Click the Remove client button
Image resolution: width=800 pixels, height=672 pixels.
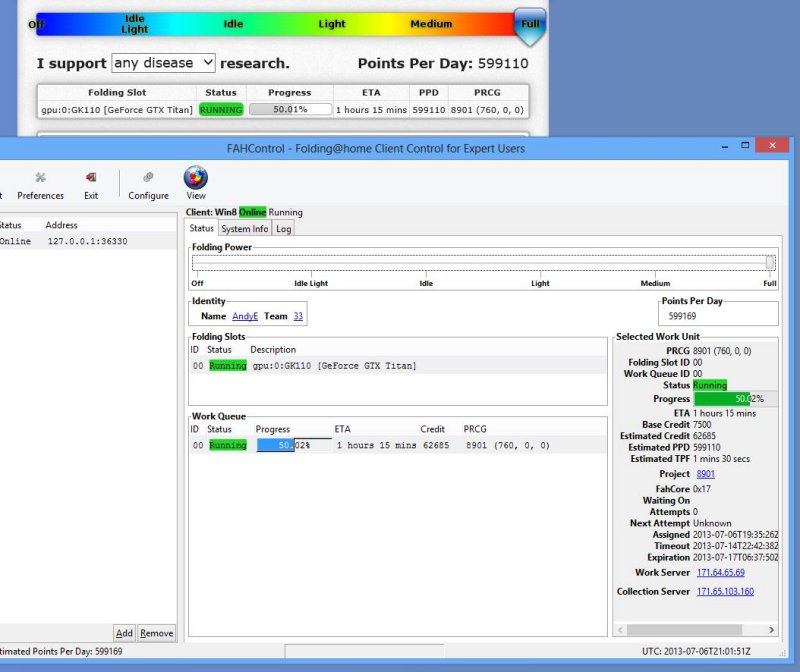point(157,633)
